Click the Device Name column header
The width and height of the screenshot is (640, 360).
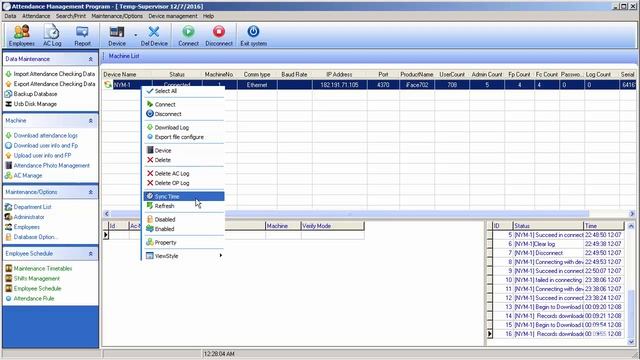point(127,74)
